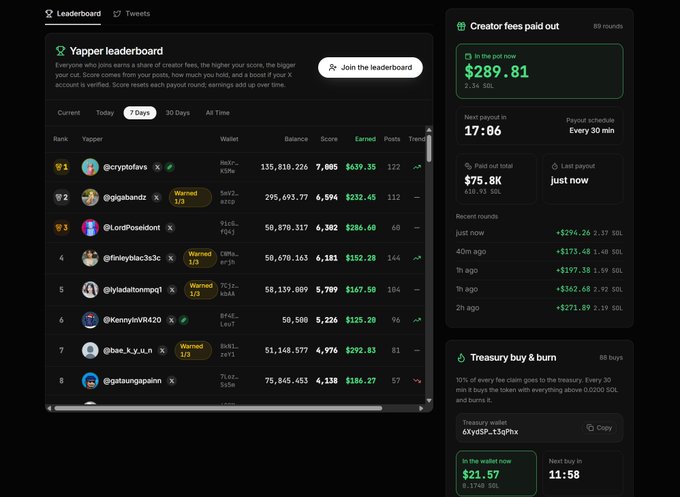Click the rank 3 trophy badge
The image size is (680, 497).
point(62,228)
